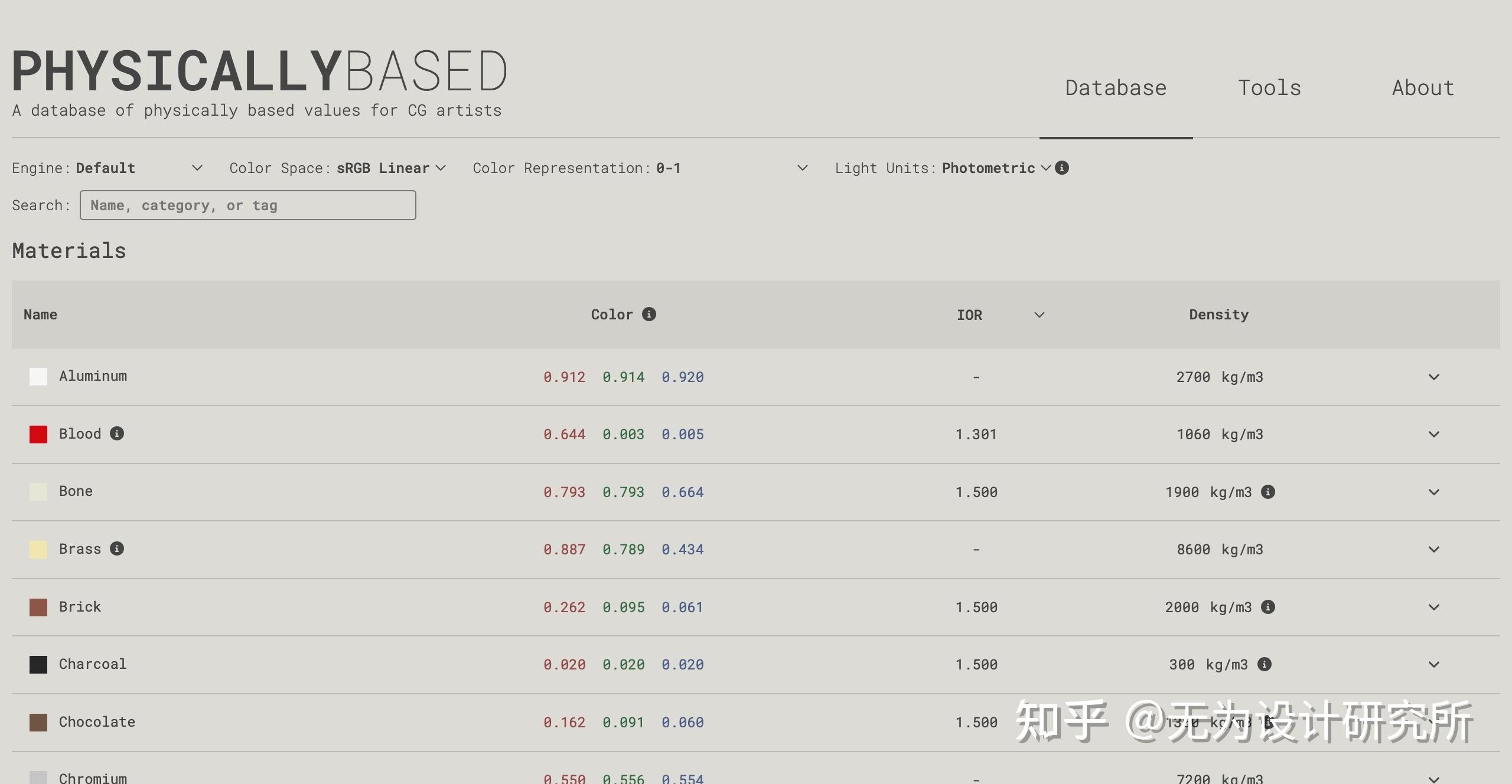The image size is (1512, 784).
Task: Expand the Blood row chevron
Action: [1433, 435]
